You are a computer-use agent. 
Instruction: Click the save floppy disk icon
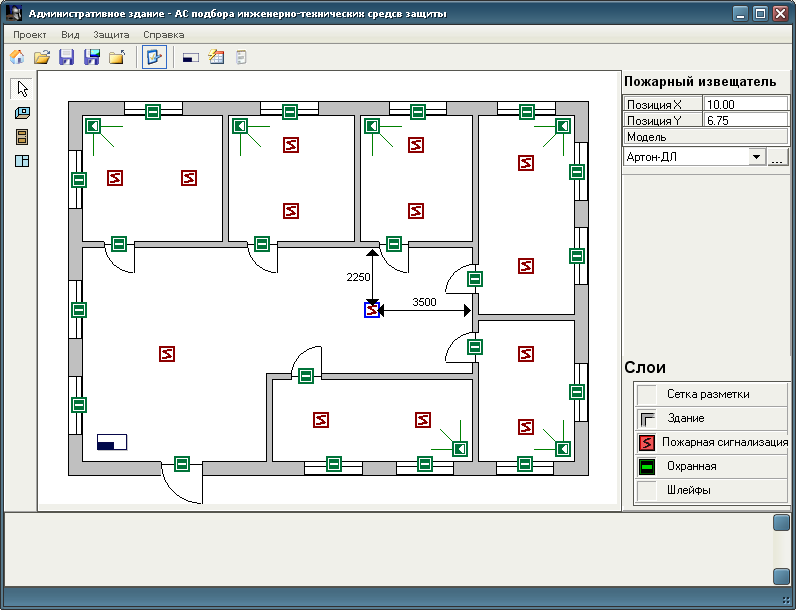(x=67, y=57)
